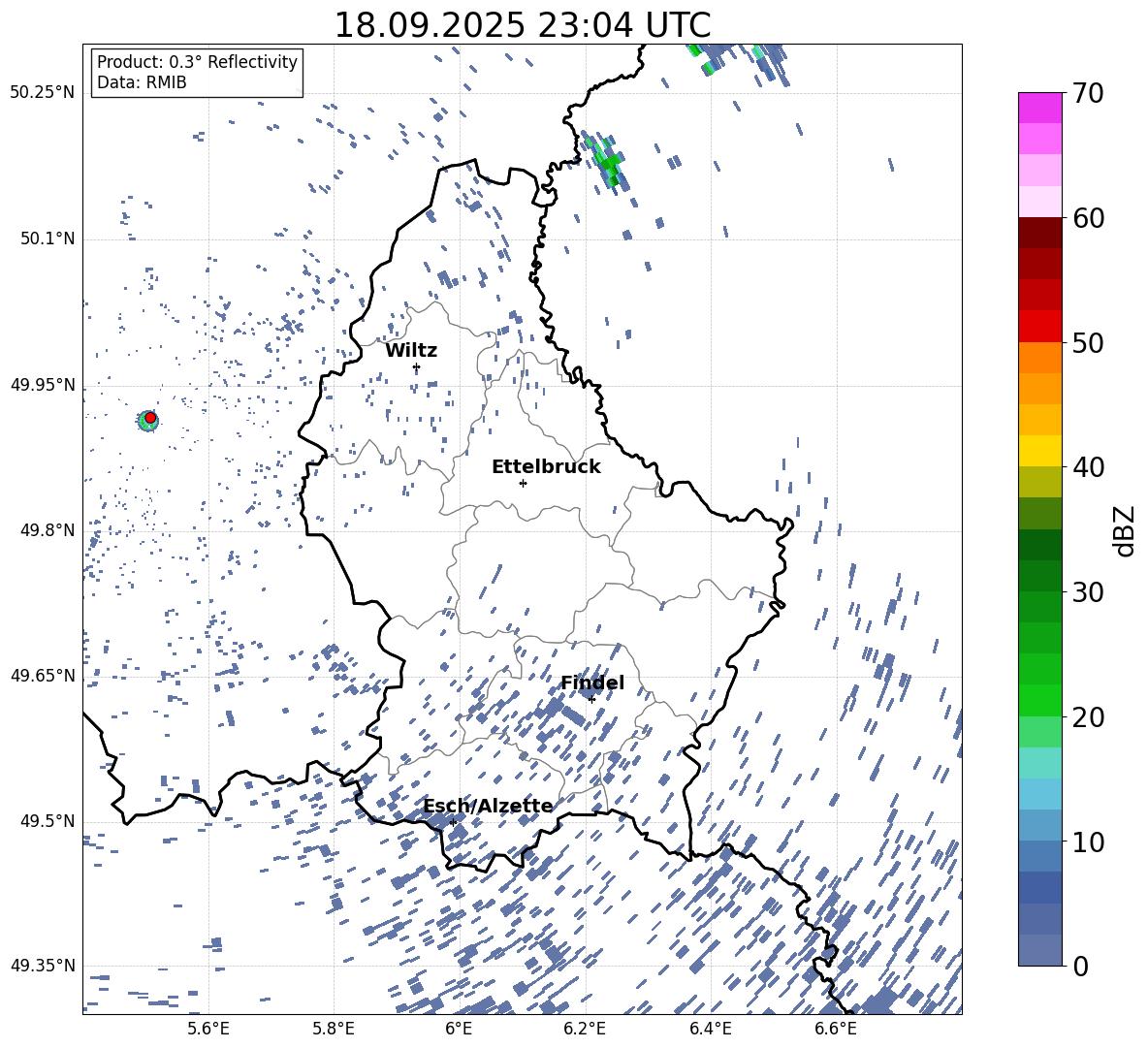Click the Ettelbruck city label
The height and width of the screenshot is (1048, 1148).
tap(546, 467)
